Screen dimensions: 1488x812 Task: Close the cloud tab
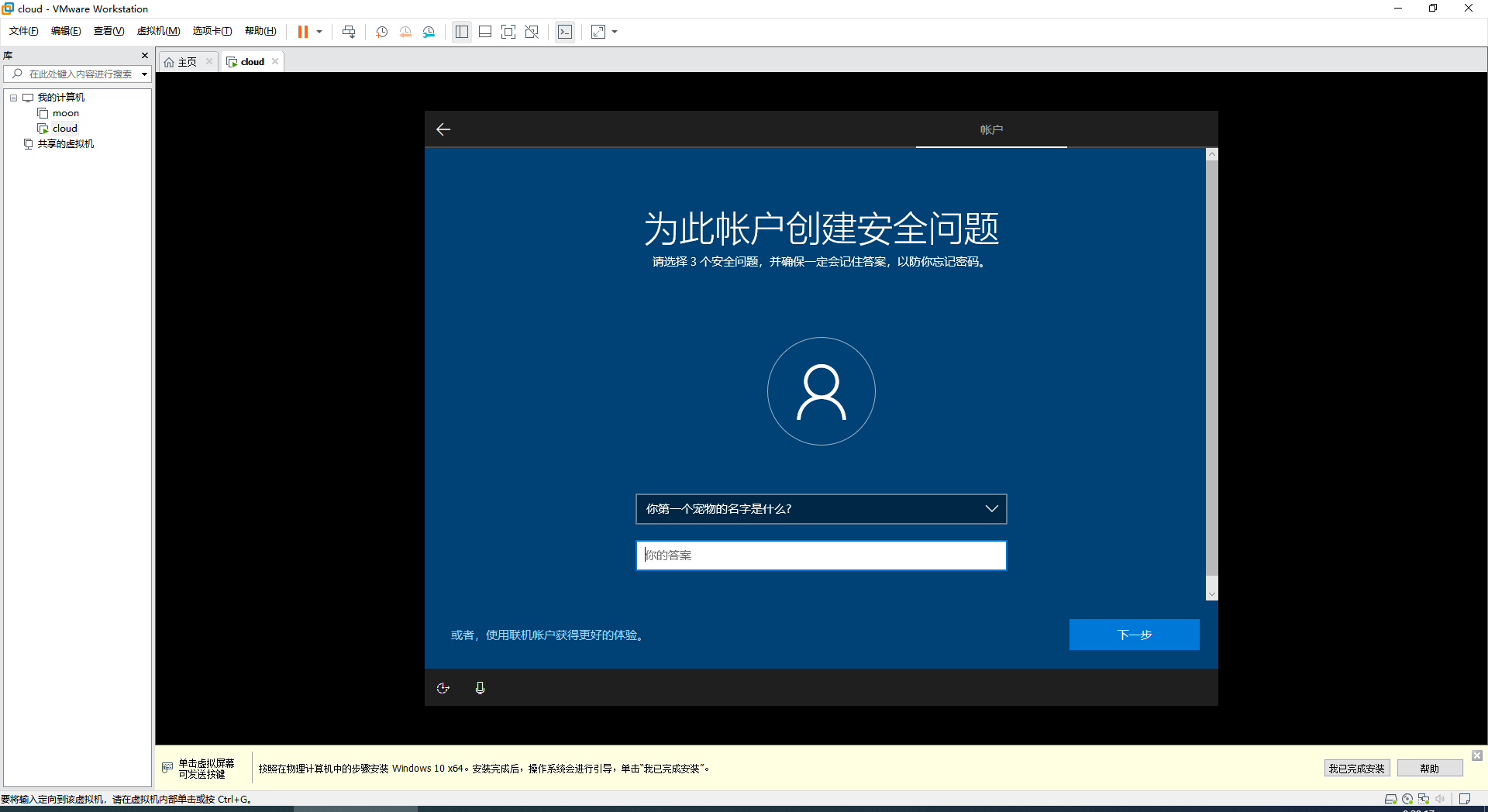[x=275, y=61]
